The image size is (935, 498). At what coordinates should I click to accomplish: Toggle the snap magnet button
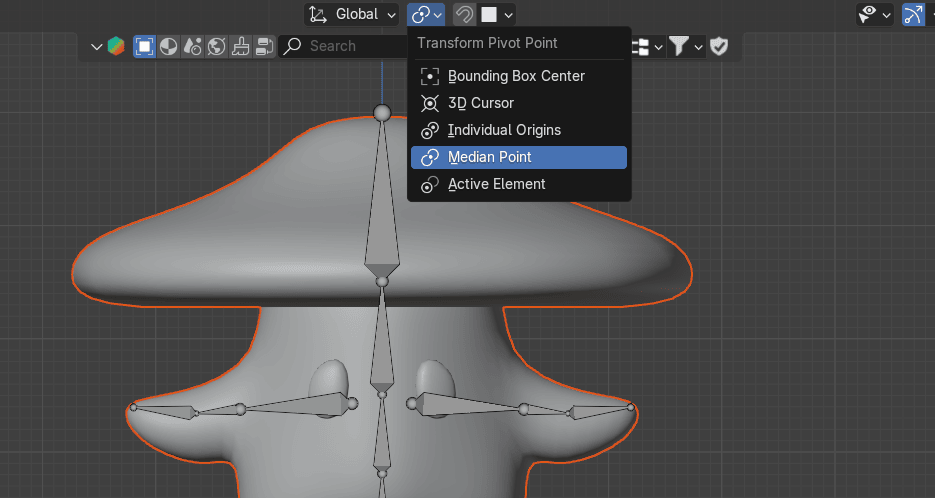click(464, 14)
